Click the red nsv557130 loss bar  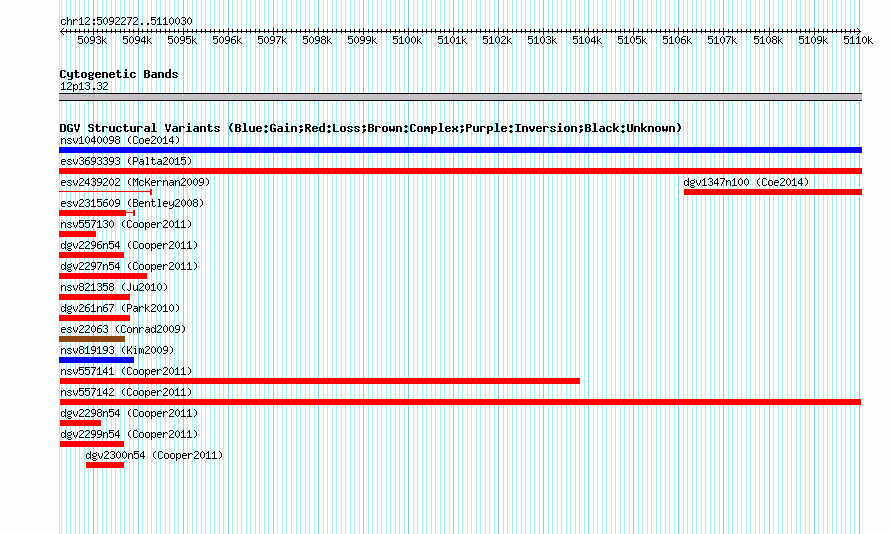click(77, 234)
